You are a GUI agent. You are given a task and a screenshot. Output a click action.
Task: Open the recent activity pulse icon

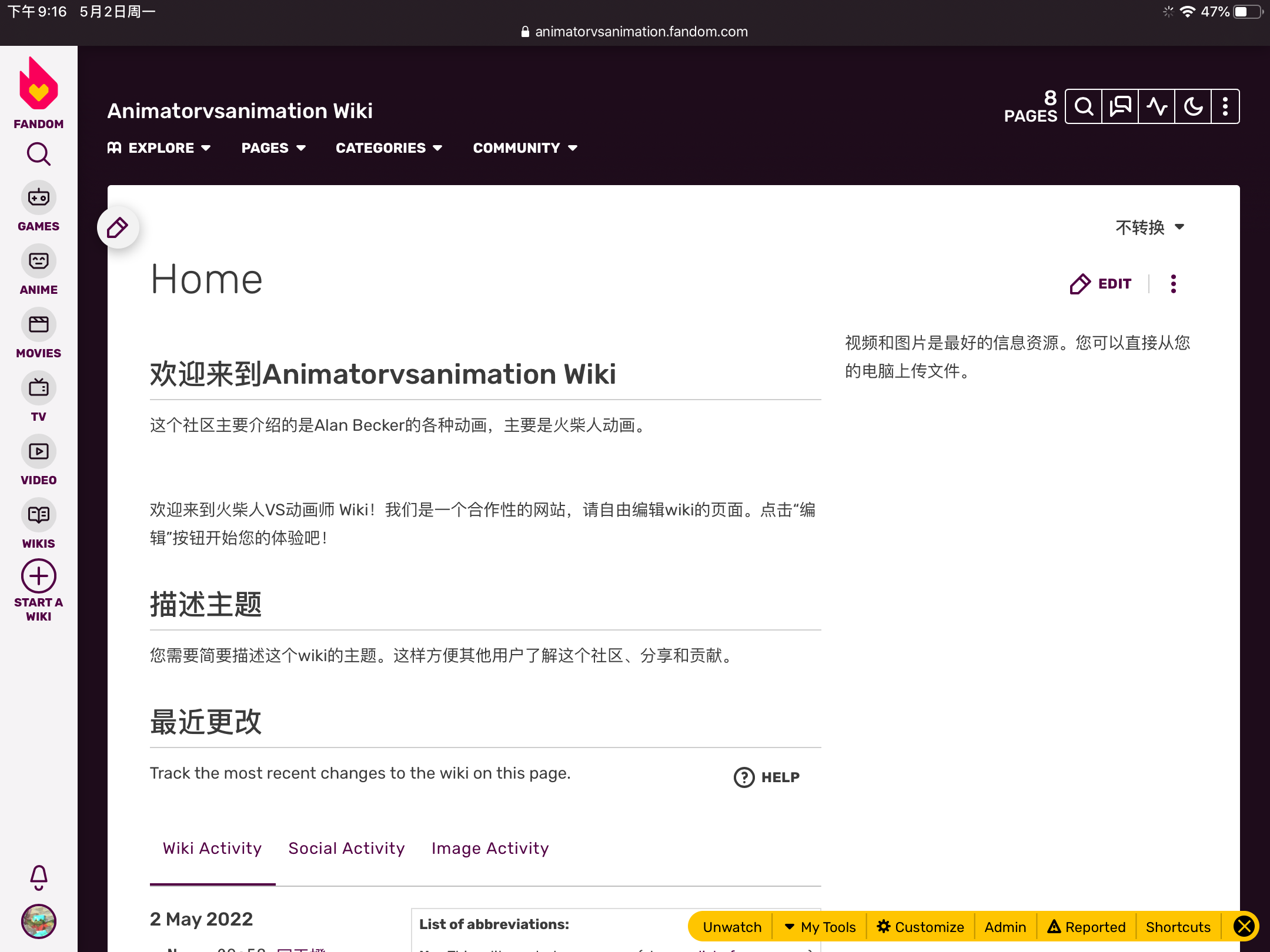1157,106
